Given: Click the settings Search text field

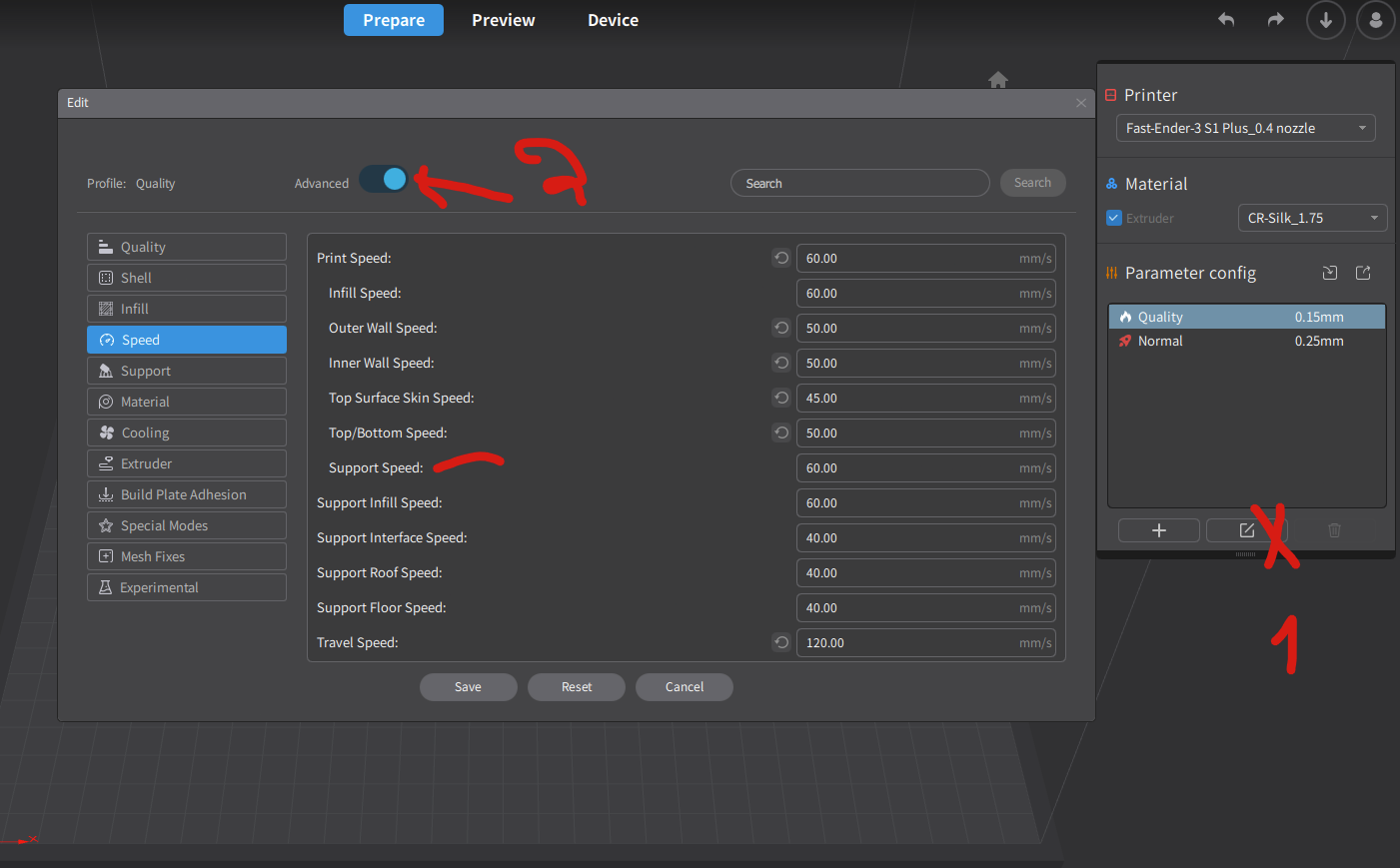Looking at the screenshot, I should pyautogui.click(x=860, y=183).
